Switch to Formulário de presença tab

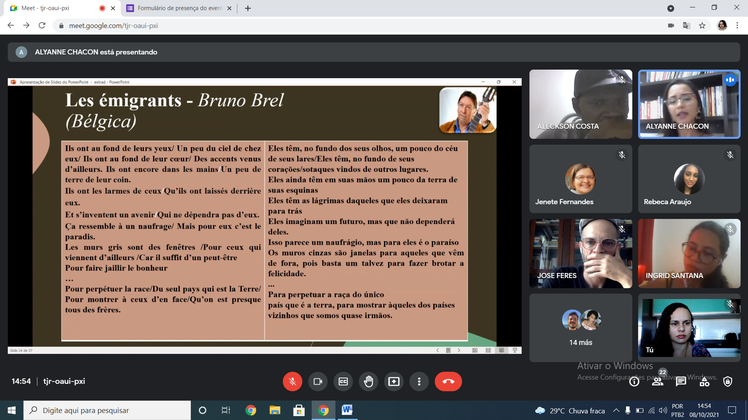pyautogui.click(x=179, y=8)
